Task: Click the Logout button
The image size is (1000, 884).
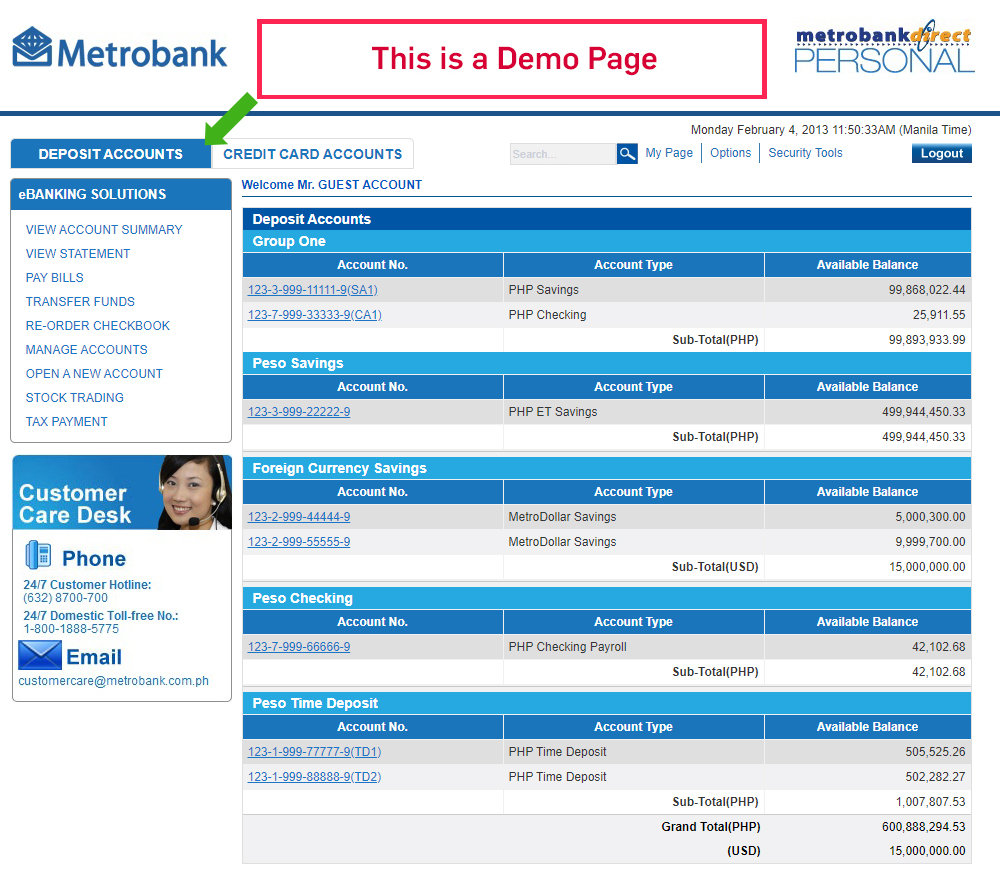Action: point(941,153)
